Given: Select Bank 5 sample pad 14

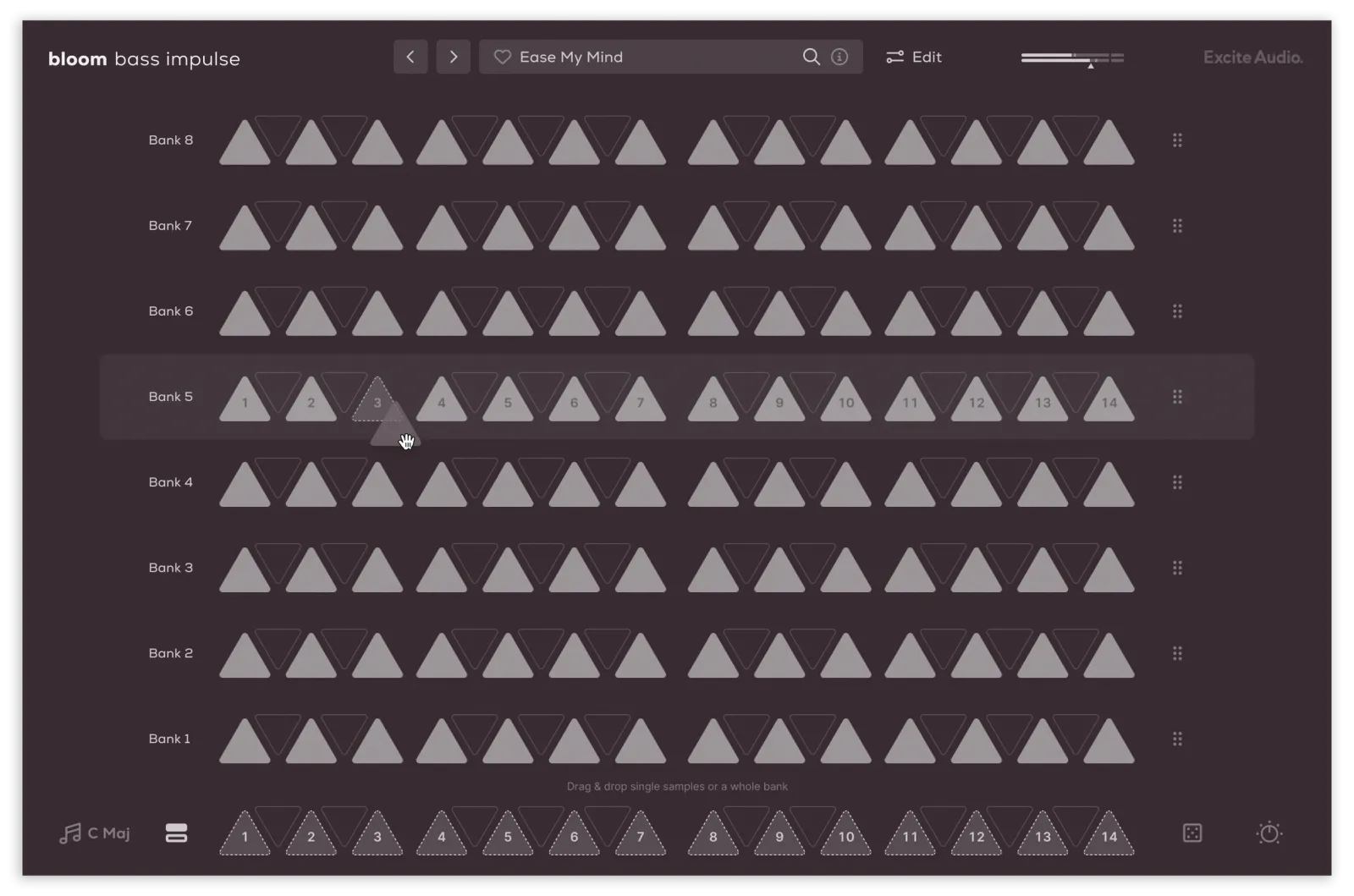Looking at the screenshot, I should 1109,401.
